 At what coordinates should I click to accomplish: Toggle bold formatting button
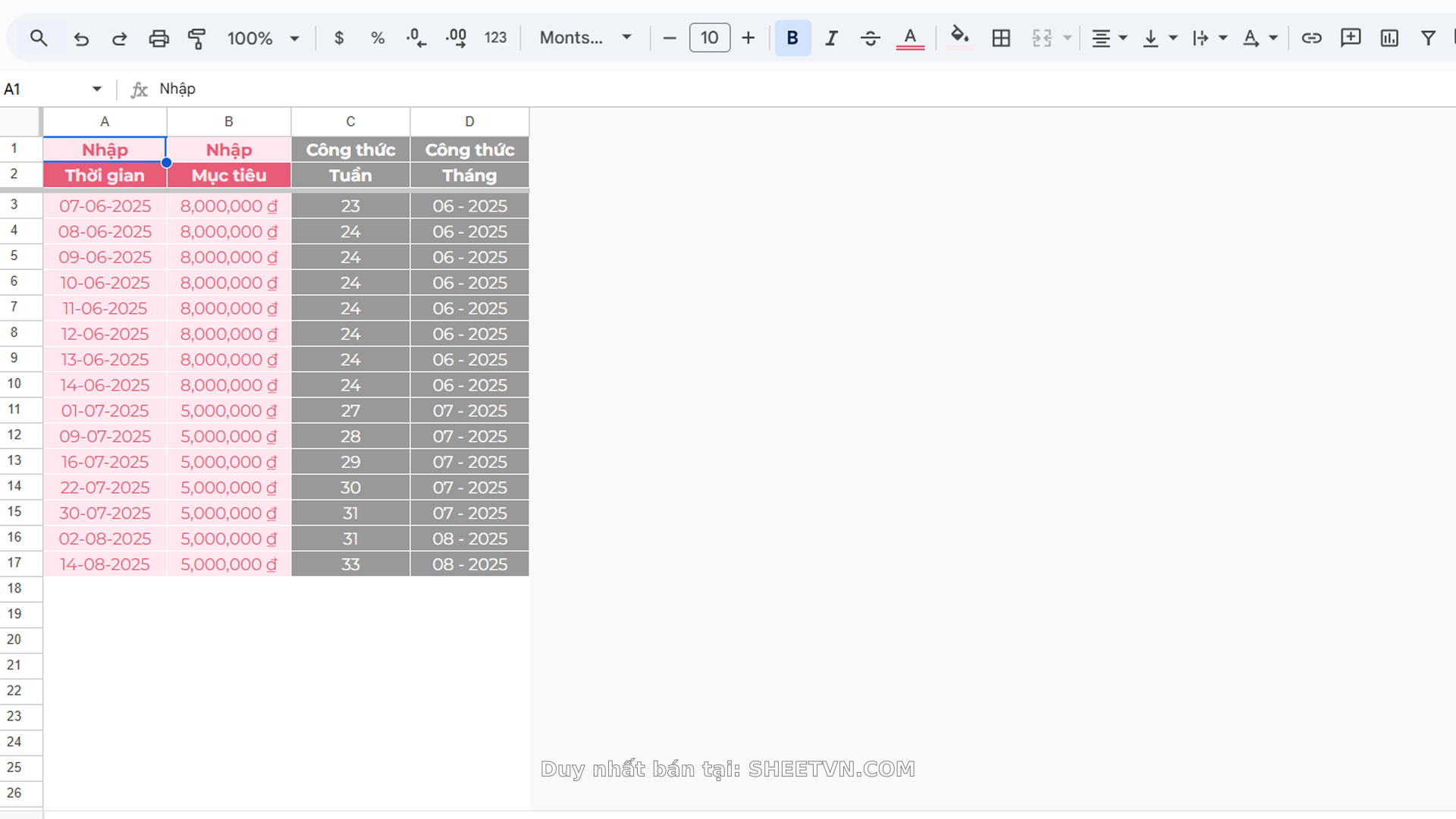[792, 38]
